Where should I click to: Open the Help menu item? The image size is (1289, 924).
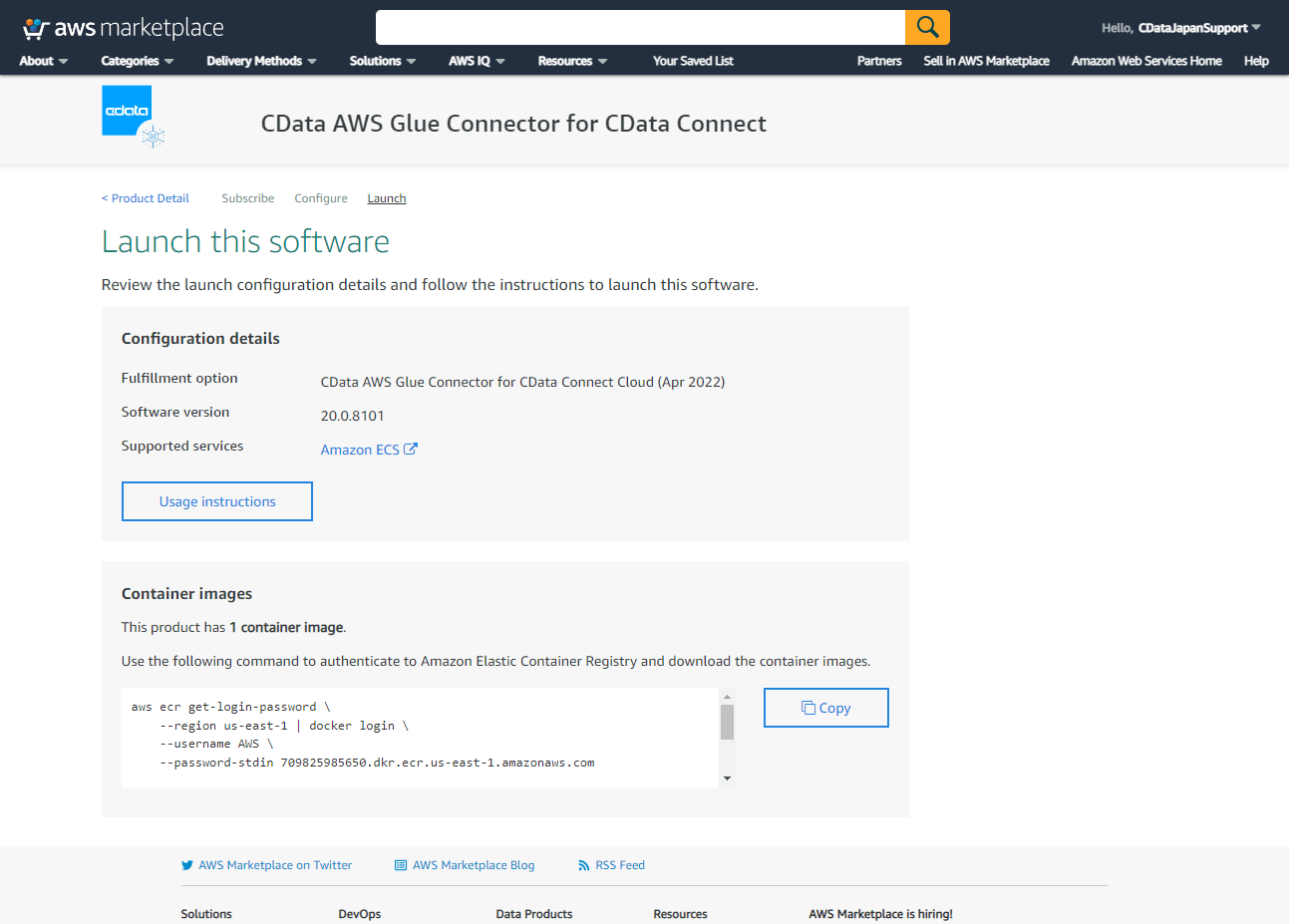[1256, 61]
